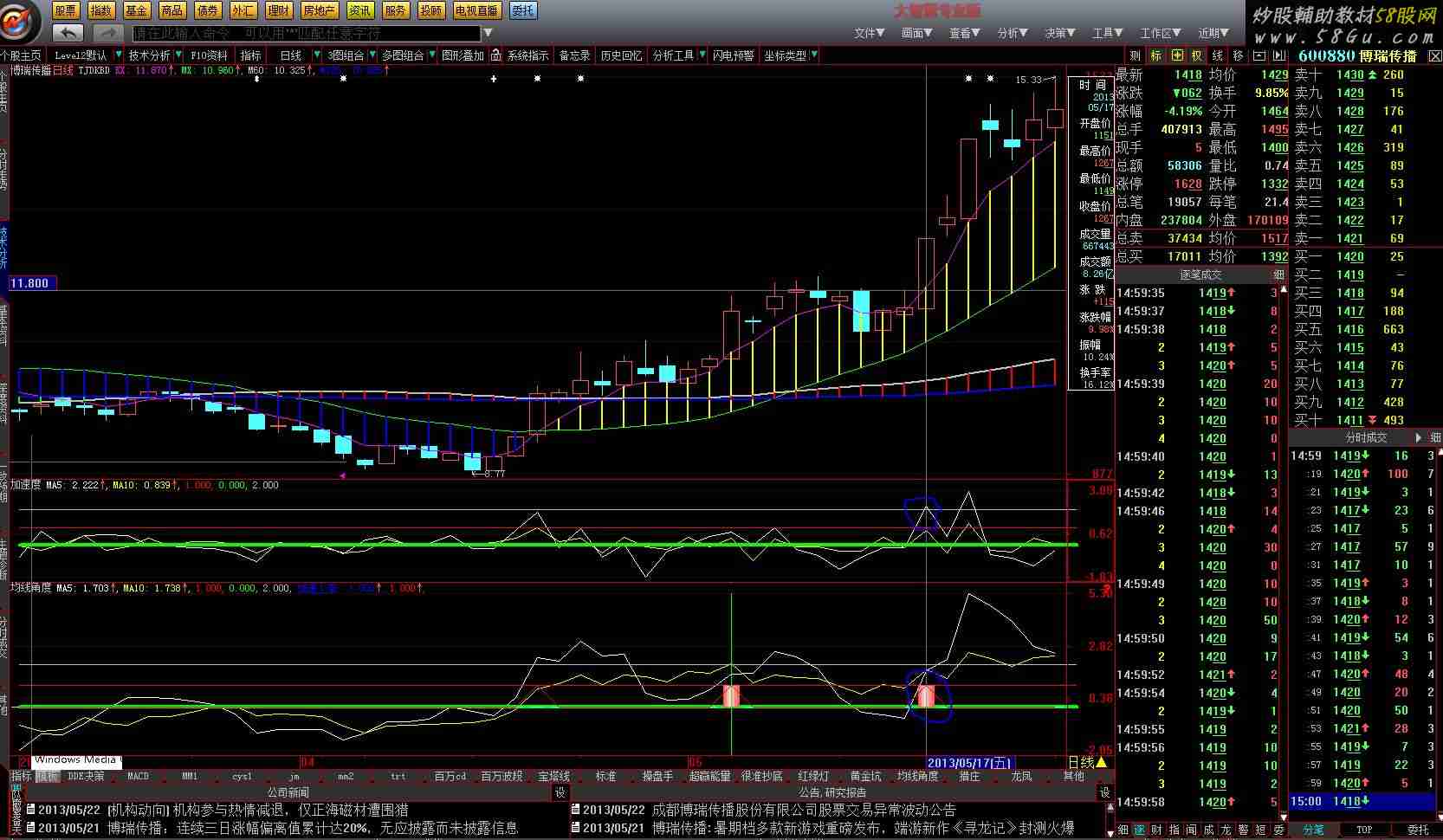
Task: Click the 测 tool icon
Action: pos(1135,55)
